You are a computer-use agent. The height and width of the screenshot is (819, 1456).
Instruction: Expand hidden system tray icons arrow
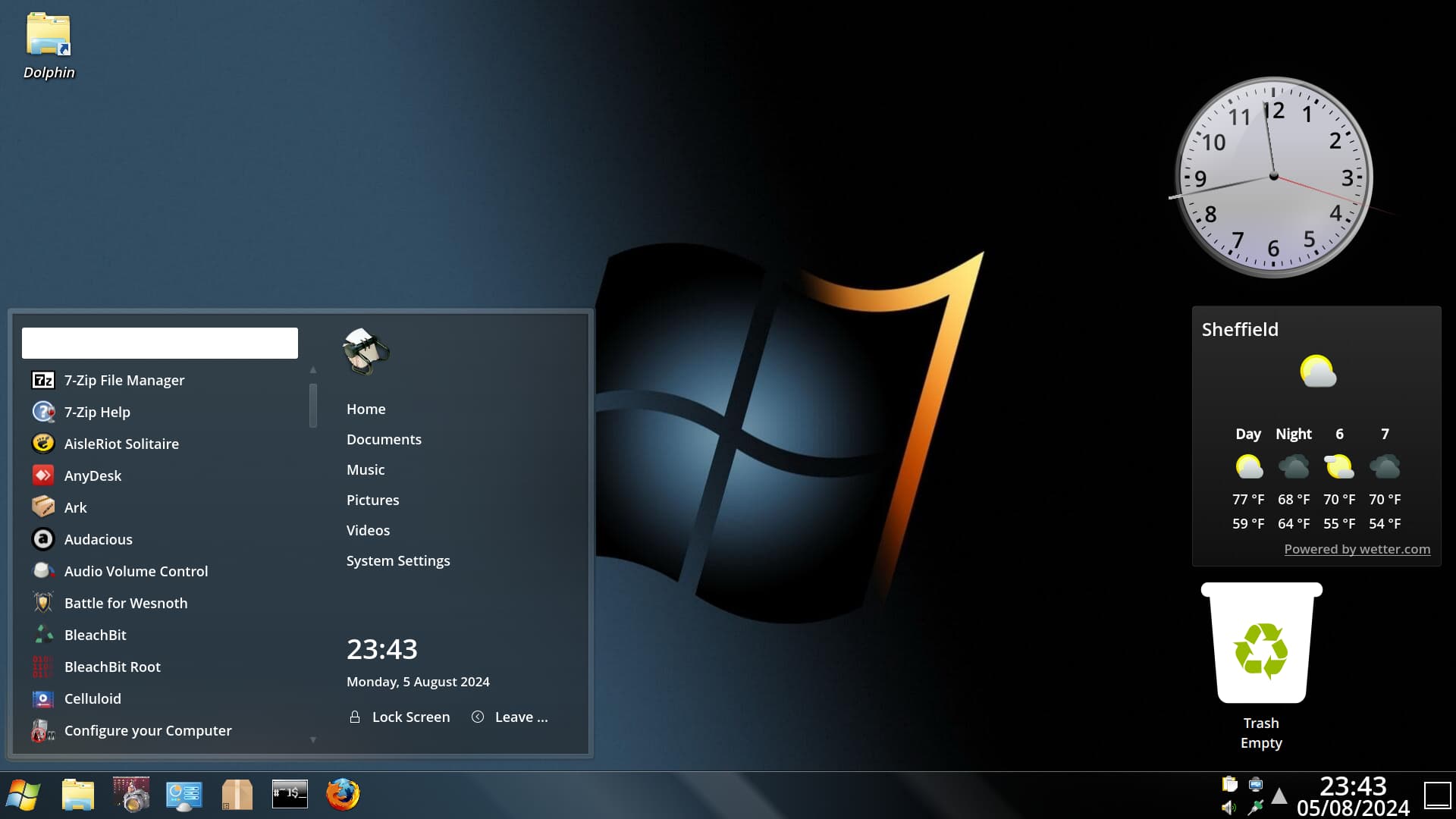point(1279,795)
